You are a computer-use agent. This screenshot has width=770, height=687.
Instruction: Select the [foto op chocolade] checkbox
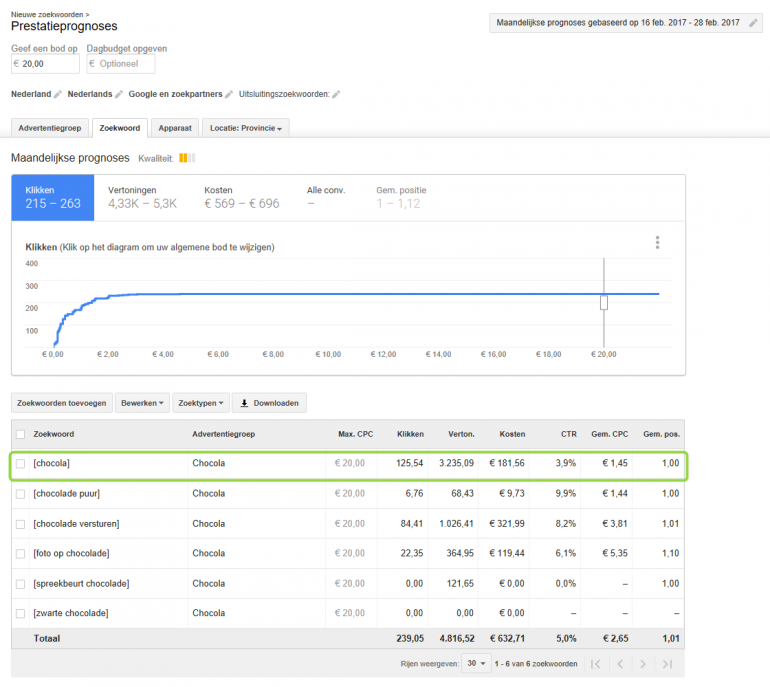[21, 554]
